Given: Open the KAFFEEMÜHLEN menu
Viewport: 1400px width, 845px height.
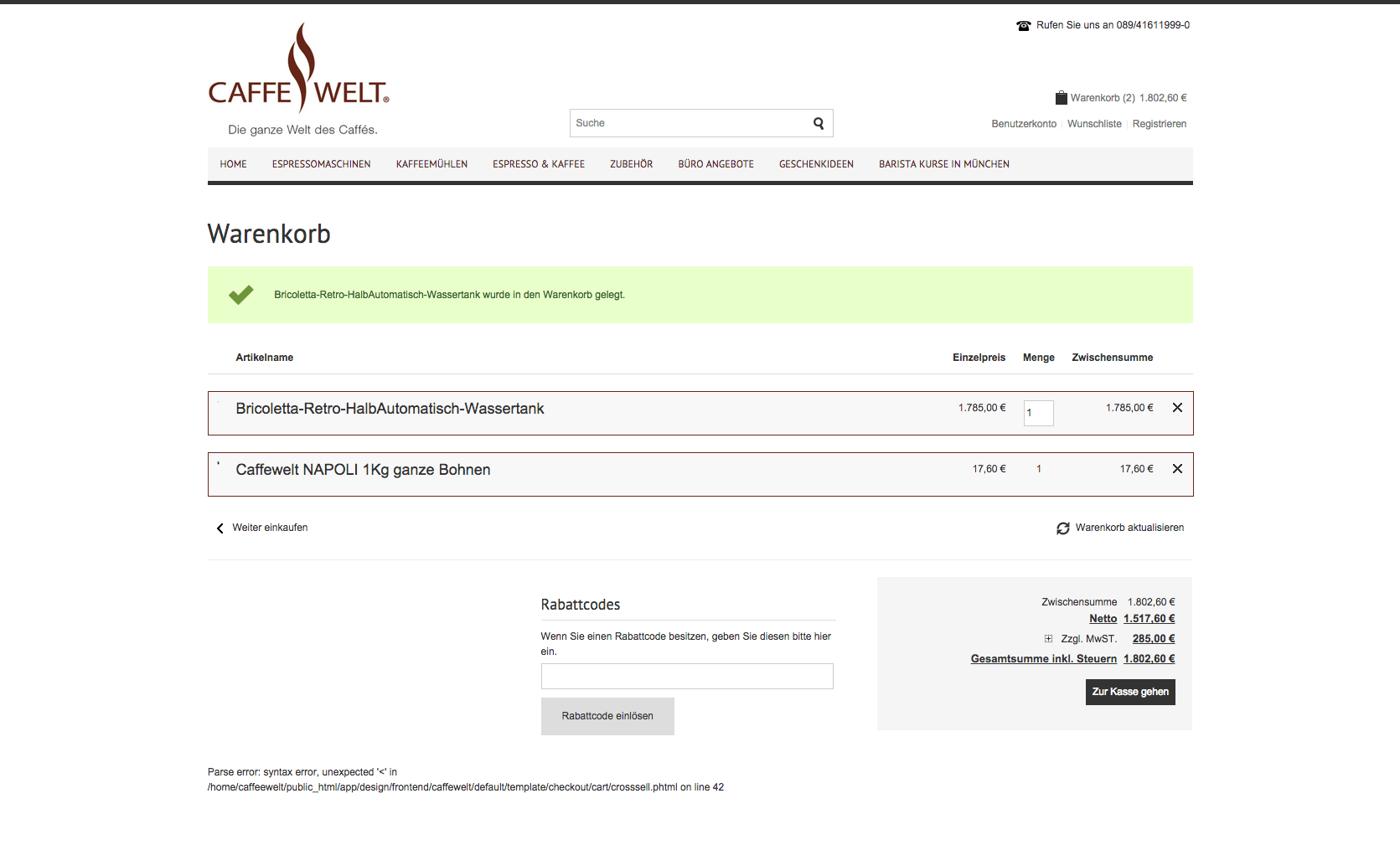Looking at the screenshot, I should point(431,164).
